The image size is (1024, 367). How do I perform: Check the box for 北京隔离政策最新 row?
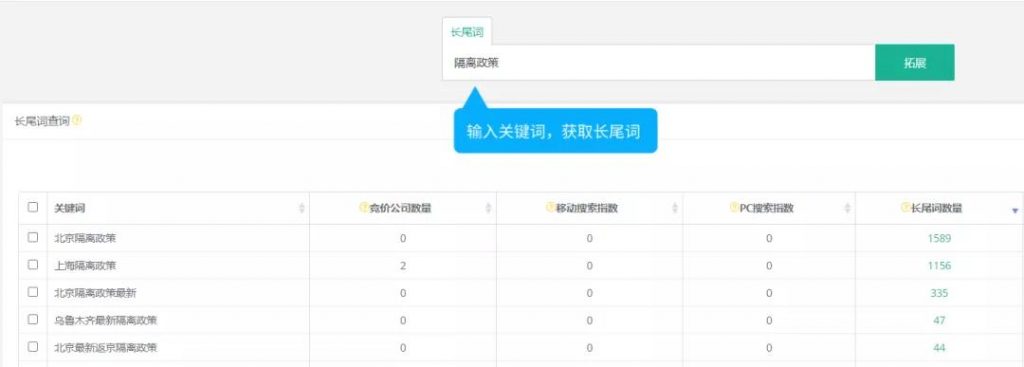(33, 293)
